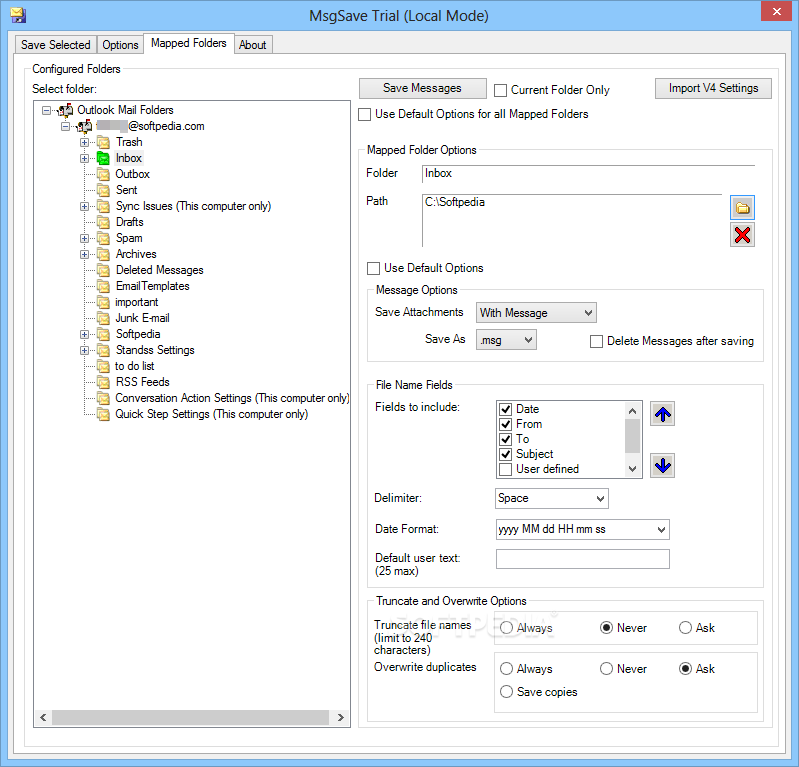Select Save copies for Overwrite duplicates
This screenshot has height=767, width=799.
506,692
